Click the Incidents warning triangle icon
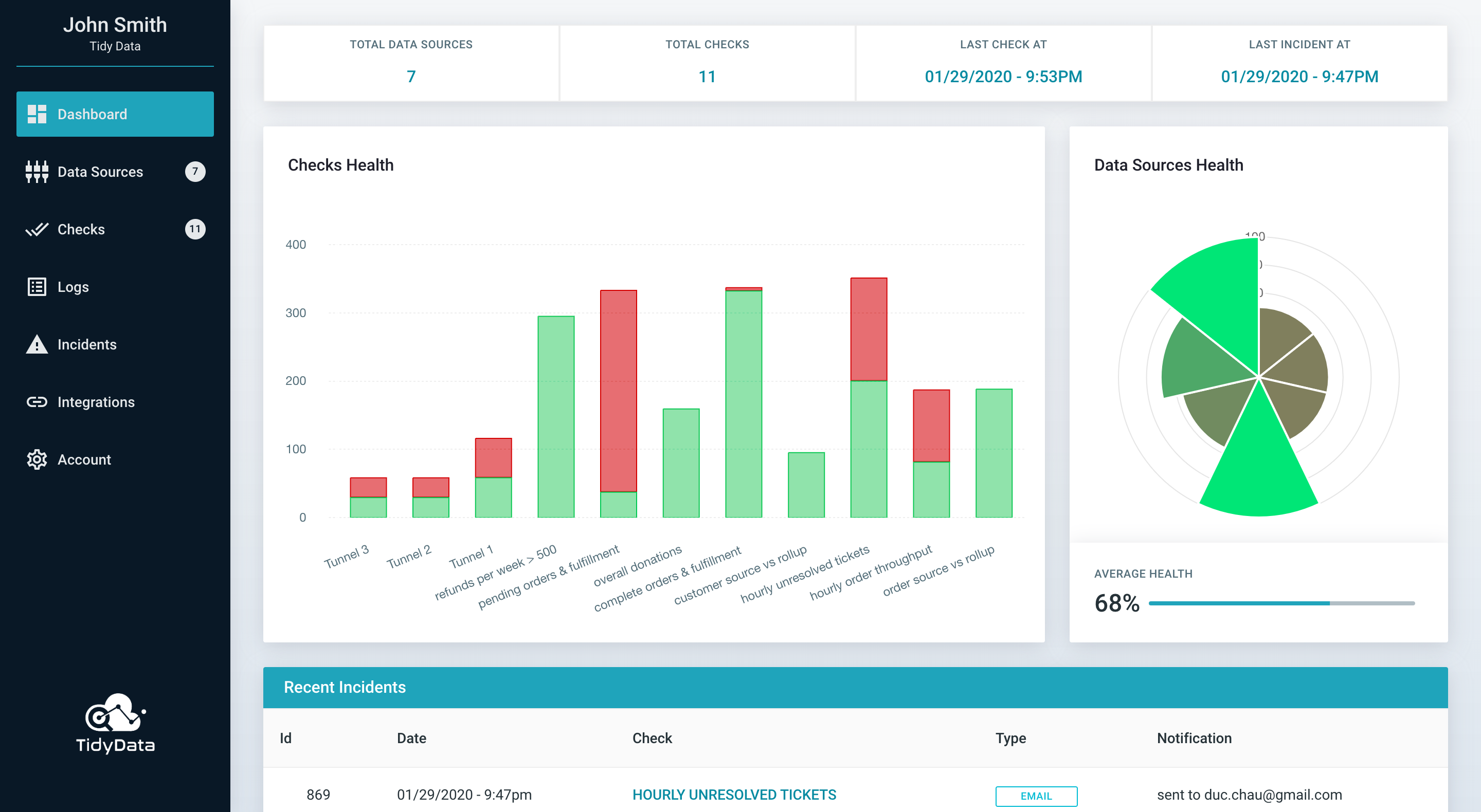This screenshot has width=1481, height=812. click(x=37, y=344)
